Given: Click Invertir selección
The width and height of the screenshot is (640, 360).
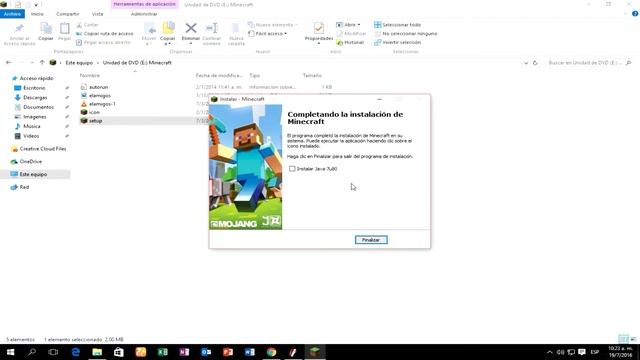Looking at the screenshot, I should pos(398,42).
